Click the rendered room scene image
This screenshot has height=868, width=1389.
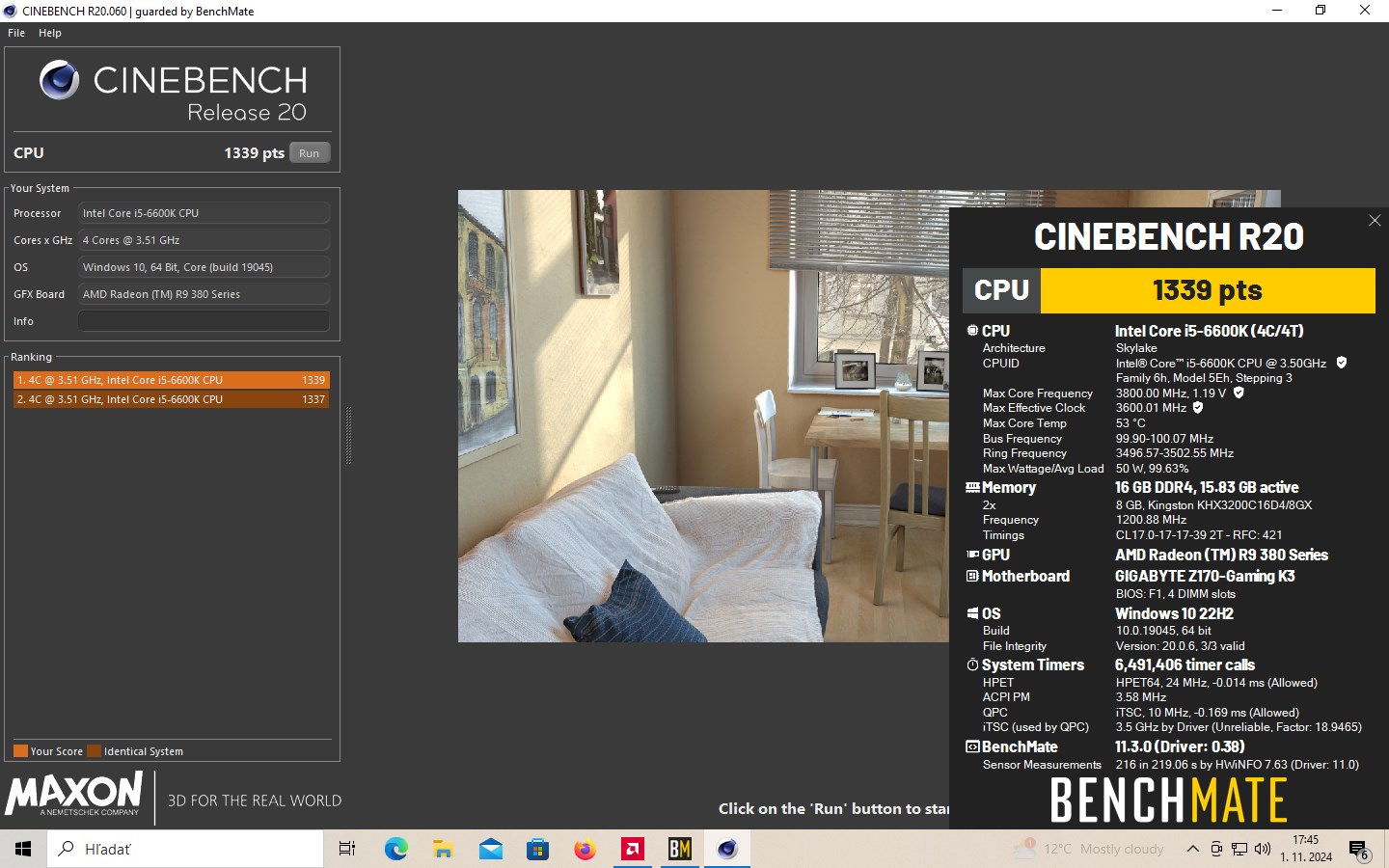[703, 416]
